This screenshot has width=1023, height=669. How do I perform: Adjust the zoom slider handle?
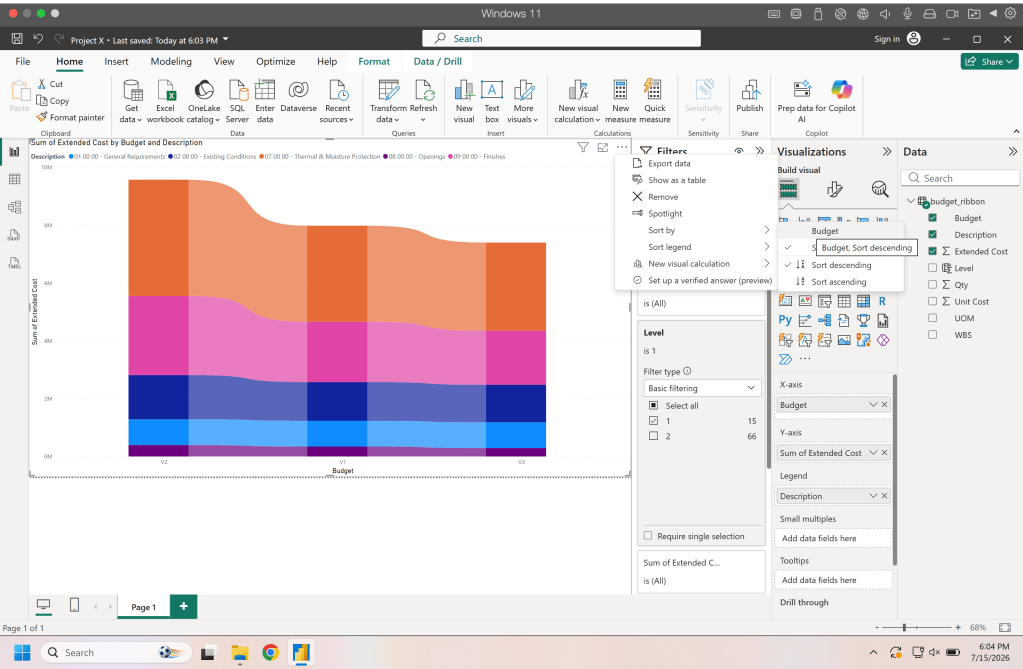(x=904, y=627)
